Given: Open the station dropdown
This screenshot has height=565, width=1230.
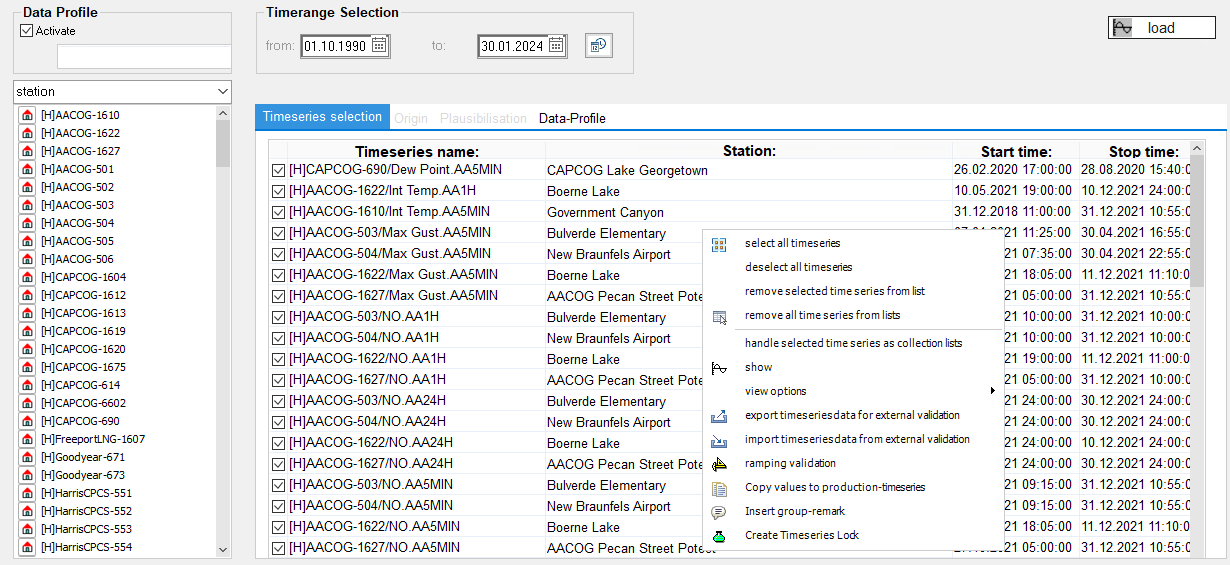Looking at the screenshot, I should coord(222,92).
